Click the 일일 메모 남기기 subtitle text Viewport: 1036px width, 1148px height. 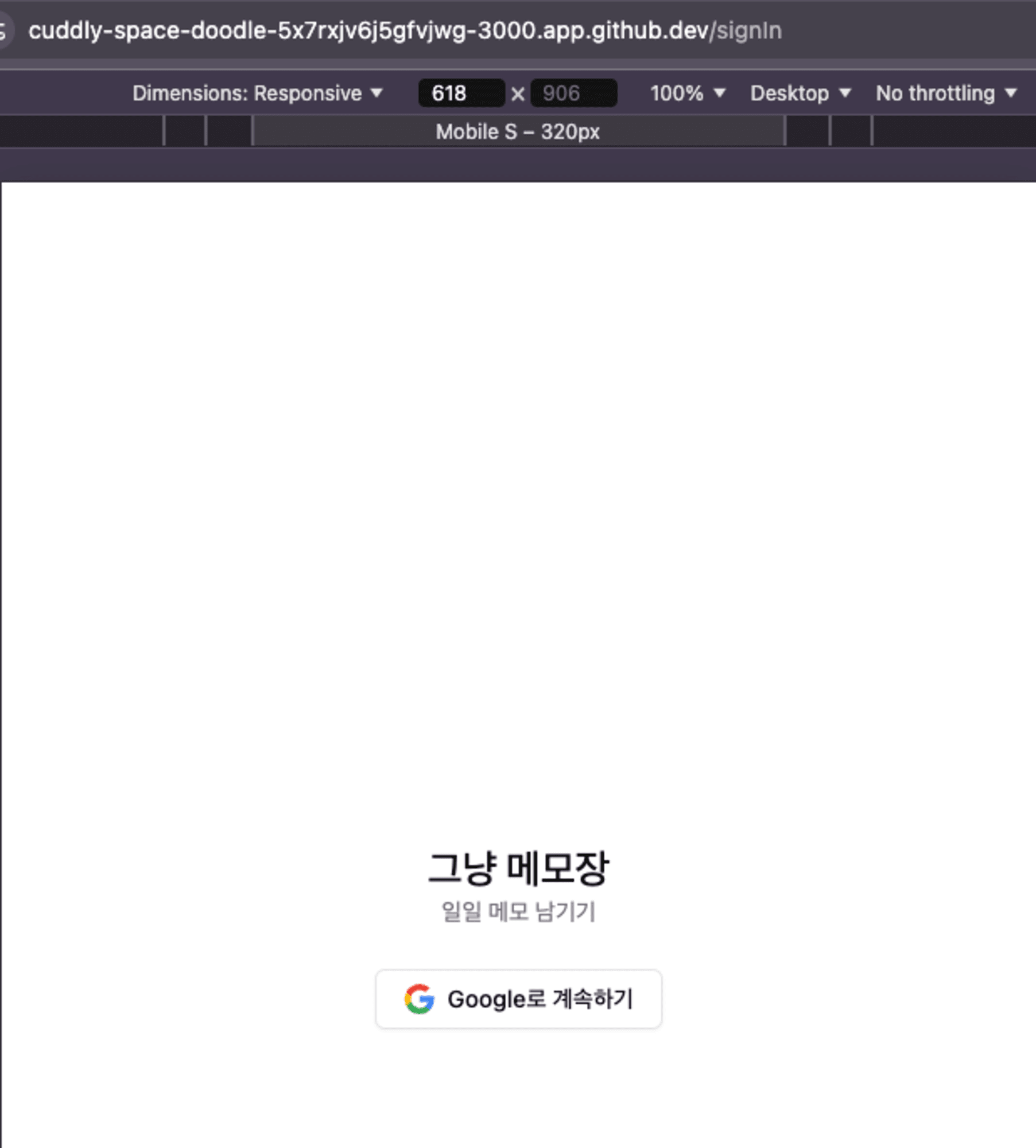click(x=518, y=912)
